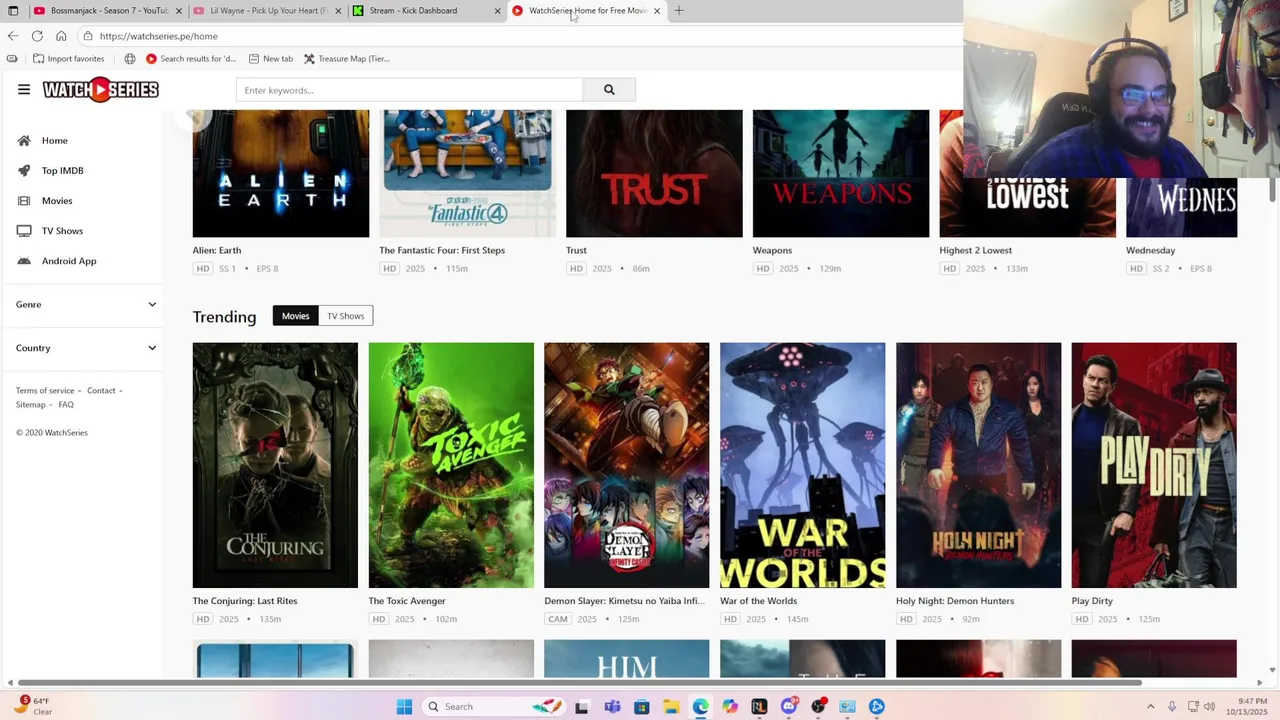Open Movies in sidebar
The height and width of the screenshot is (720, 1280).
pyautogui.click(x=57, y=201)
